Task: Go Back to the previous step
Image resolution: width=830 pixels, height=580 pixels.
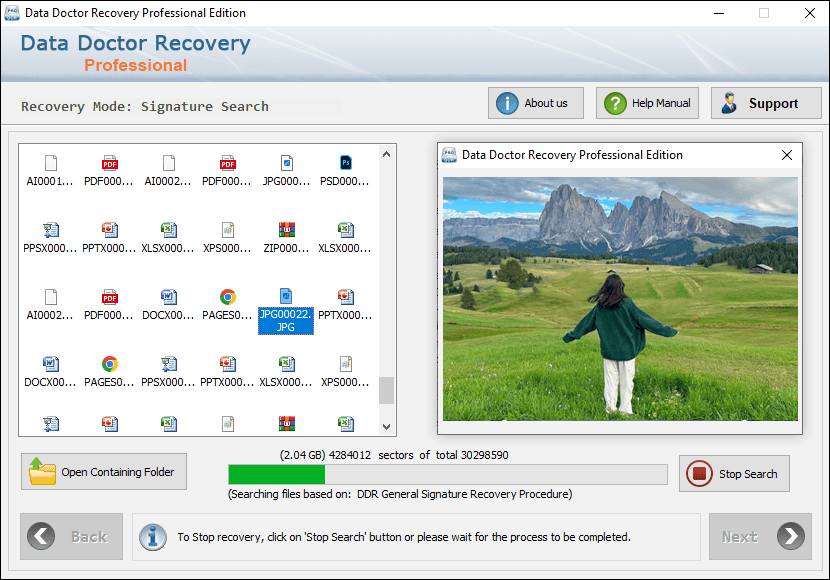Action: click(71, 537)
